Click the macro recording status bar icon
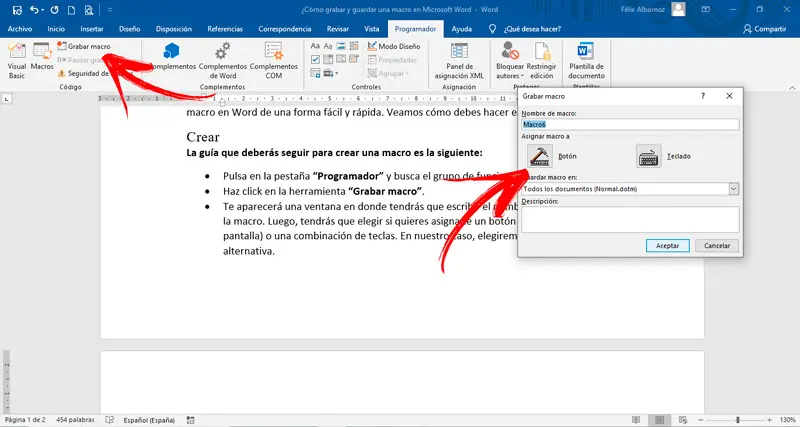Screen dimensions: 800x427 point(190,420)
